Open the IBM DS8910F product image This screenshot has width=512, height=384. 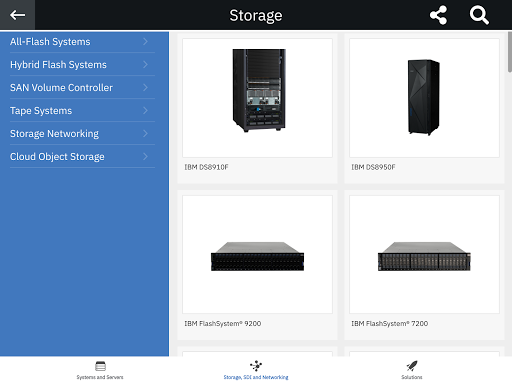[x=257, y=98]
